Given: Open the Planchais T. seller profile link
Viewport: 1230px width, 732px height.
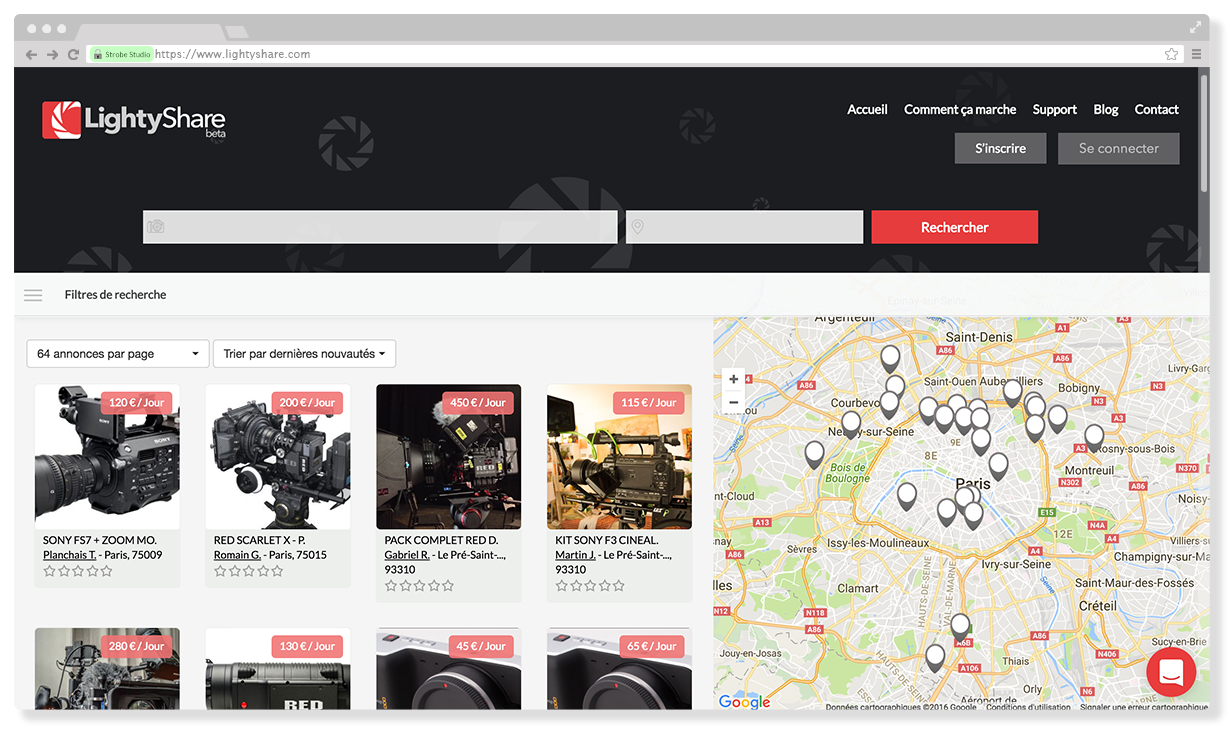Looking at the screenshot, I should pos(69,554).
